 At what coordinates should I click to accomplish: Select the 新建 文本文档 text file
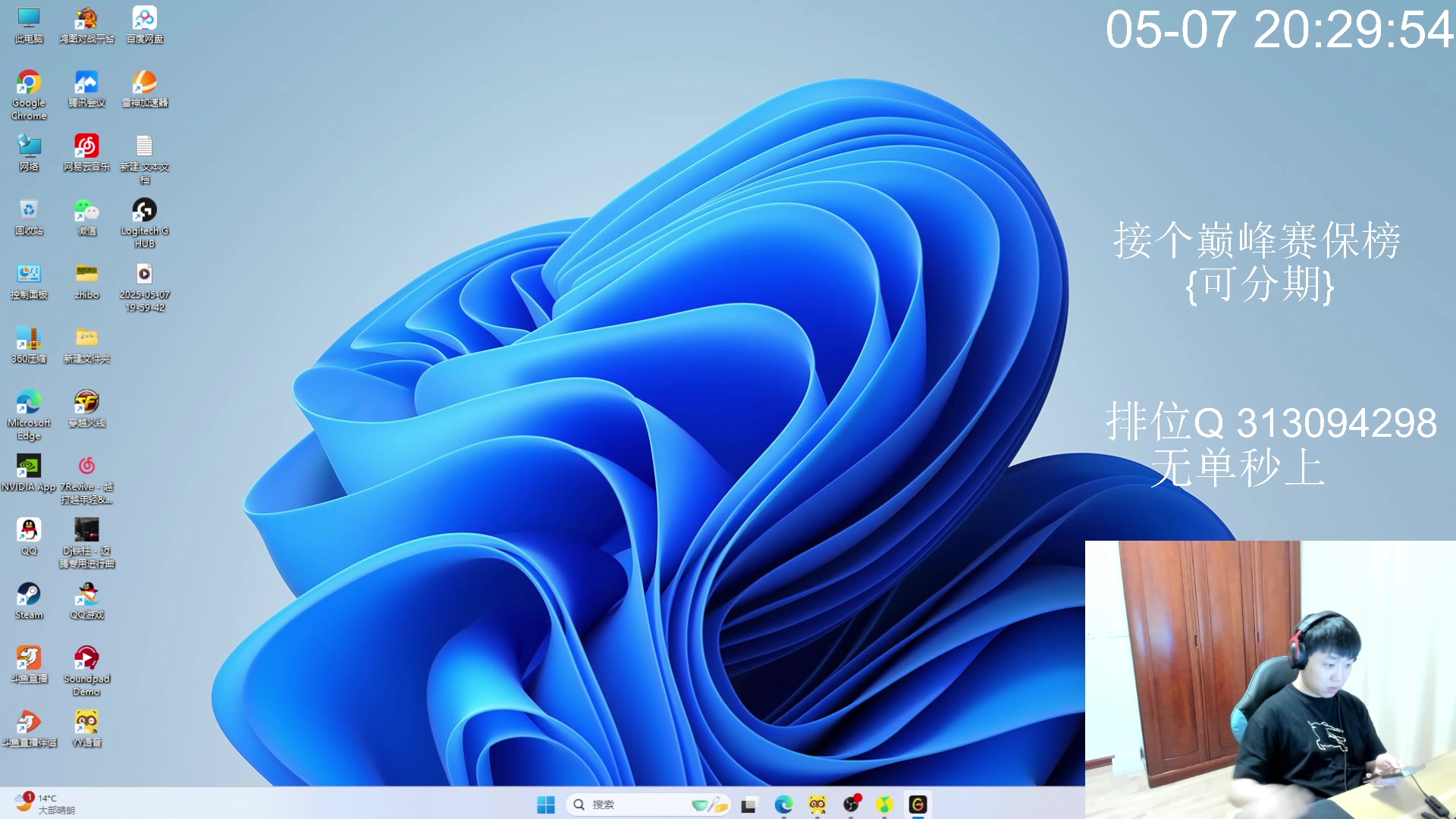(x=145, y=159)
